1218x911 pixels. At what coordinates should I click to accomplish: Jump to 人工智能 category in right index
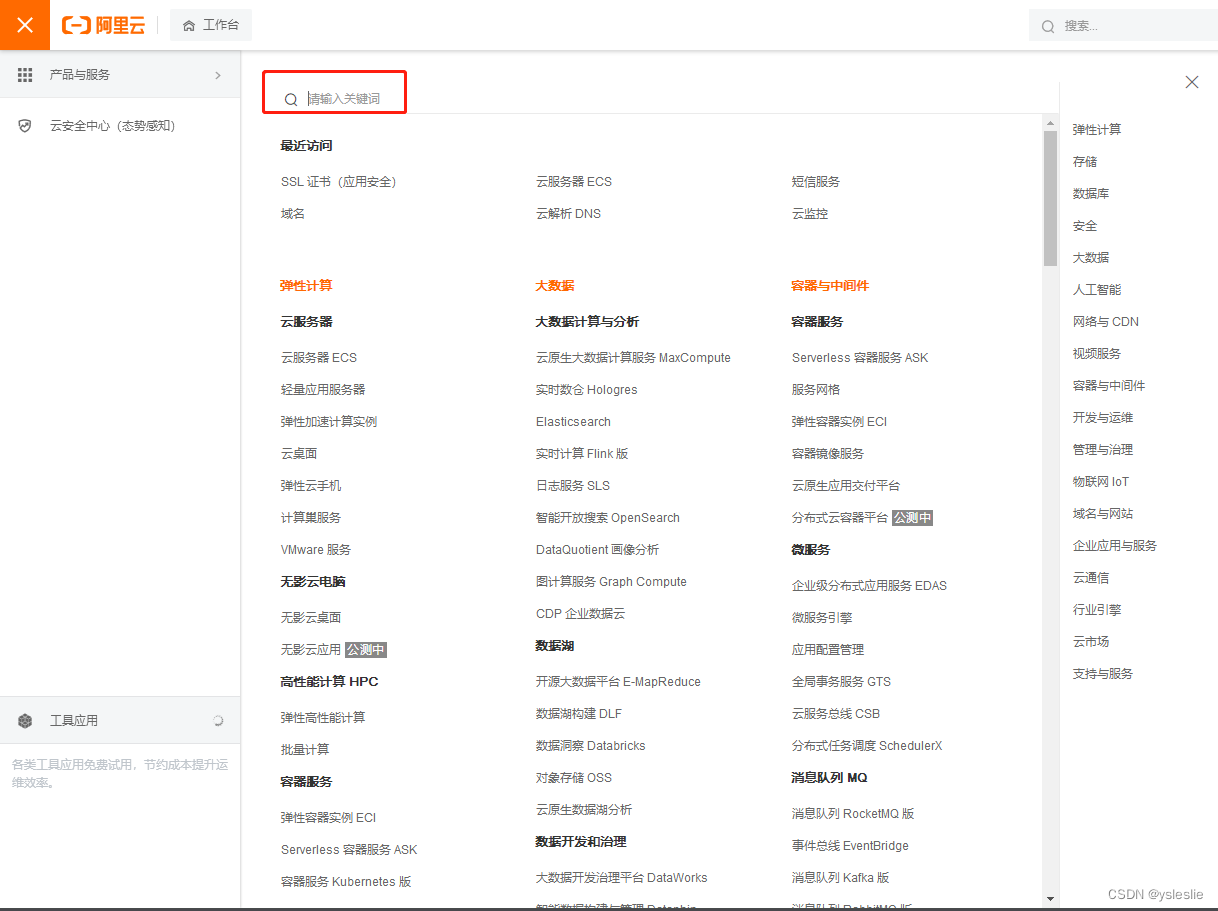pos(1097,290)
